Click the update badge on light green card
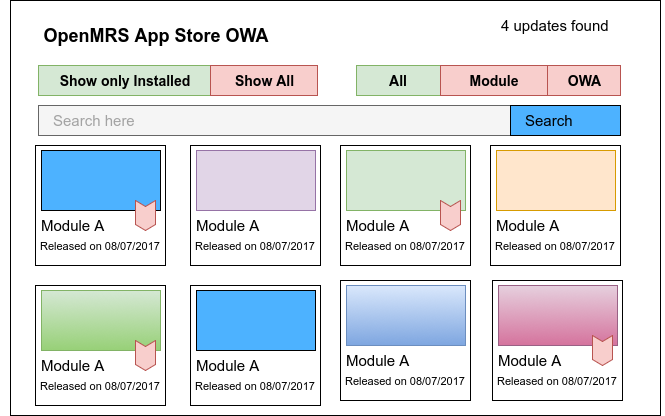Screen dimensions: 665x416 450,215
